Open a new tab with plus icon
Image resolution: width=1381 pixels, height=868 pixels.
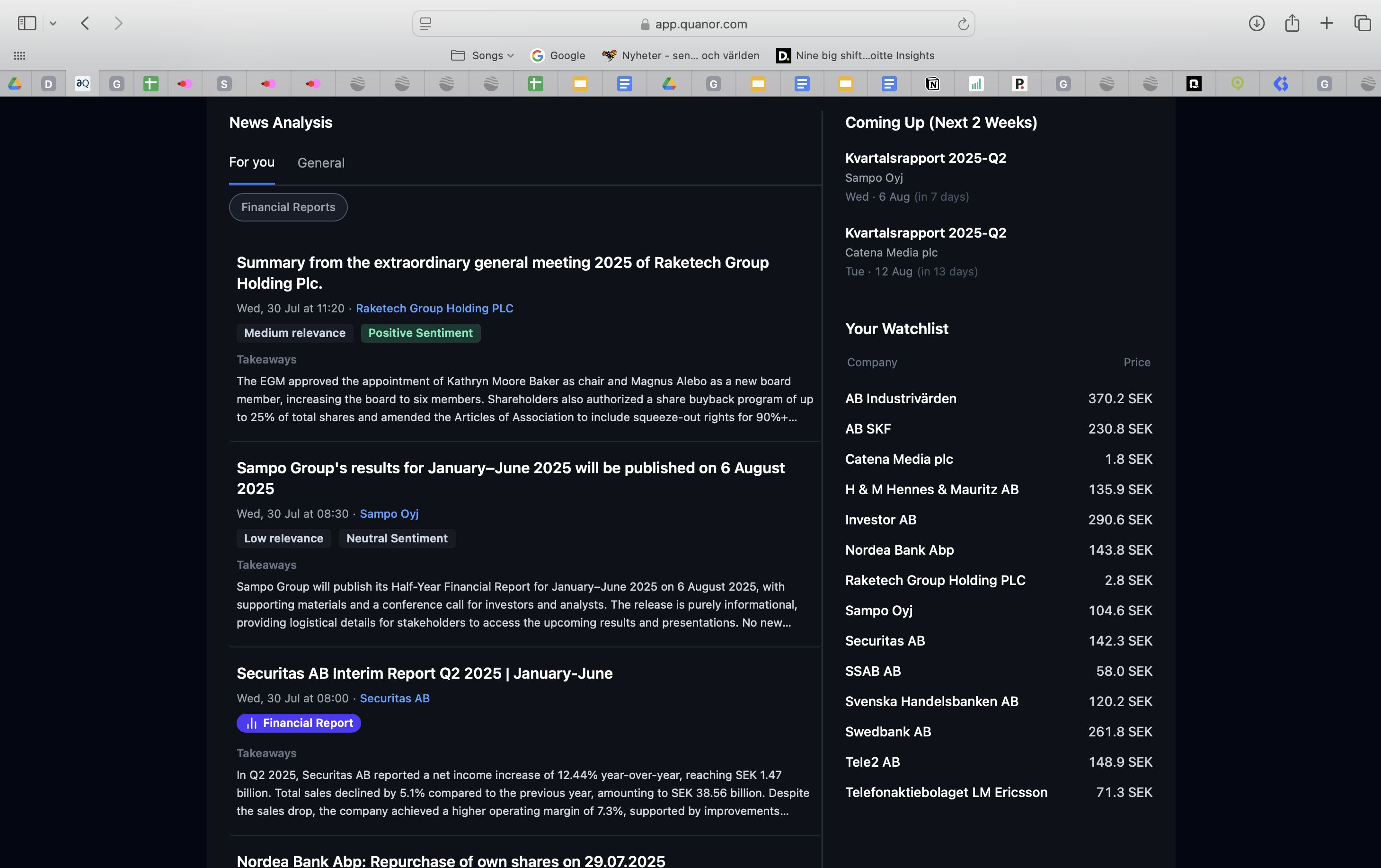pyautogui.click(x=1327, y=24)
